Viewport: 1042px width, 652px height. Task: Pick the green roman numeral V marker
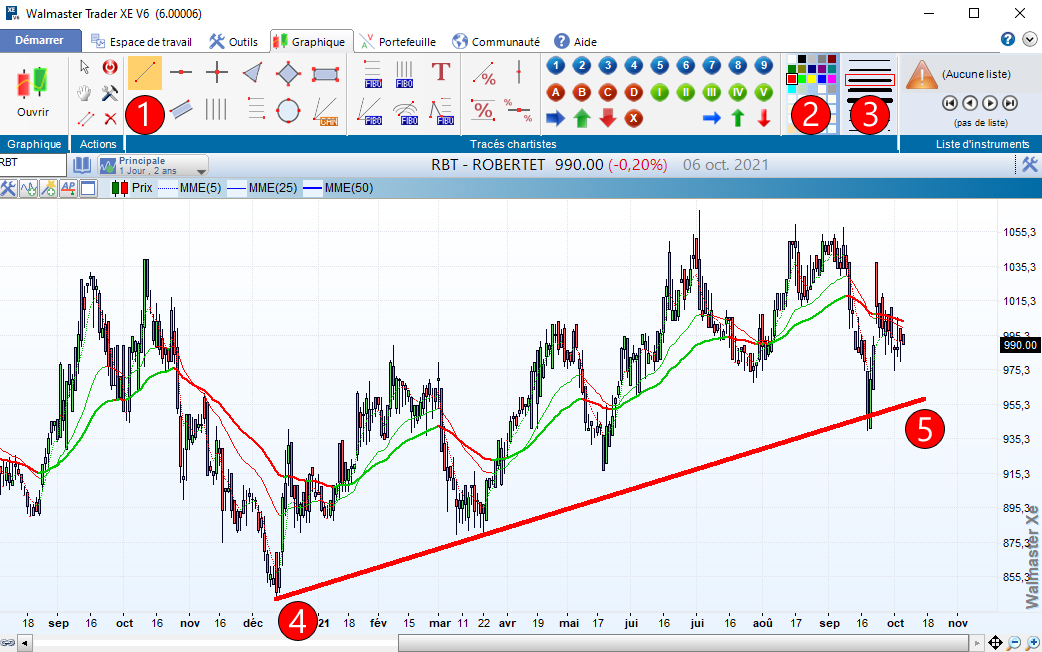click(x=764, y=92)
